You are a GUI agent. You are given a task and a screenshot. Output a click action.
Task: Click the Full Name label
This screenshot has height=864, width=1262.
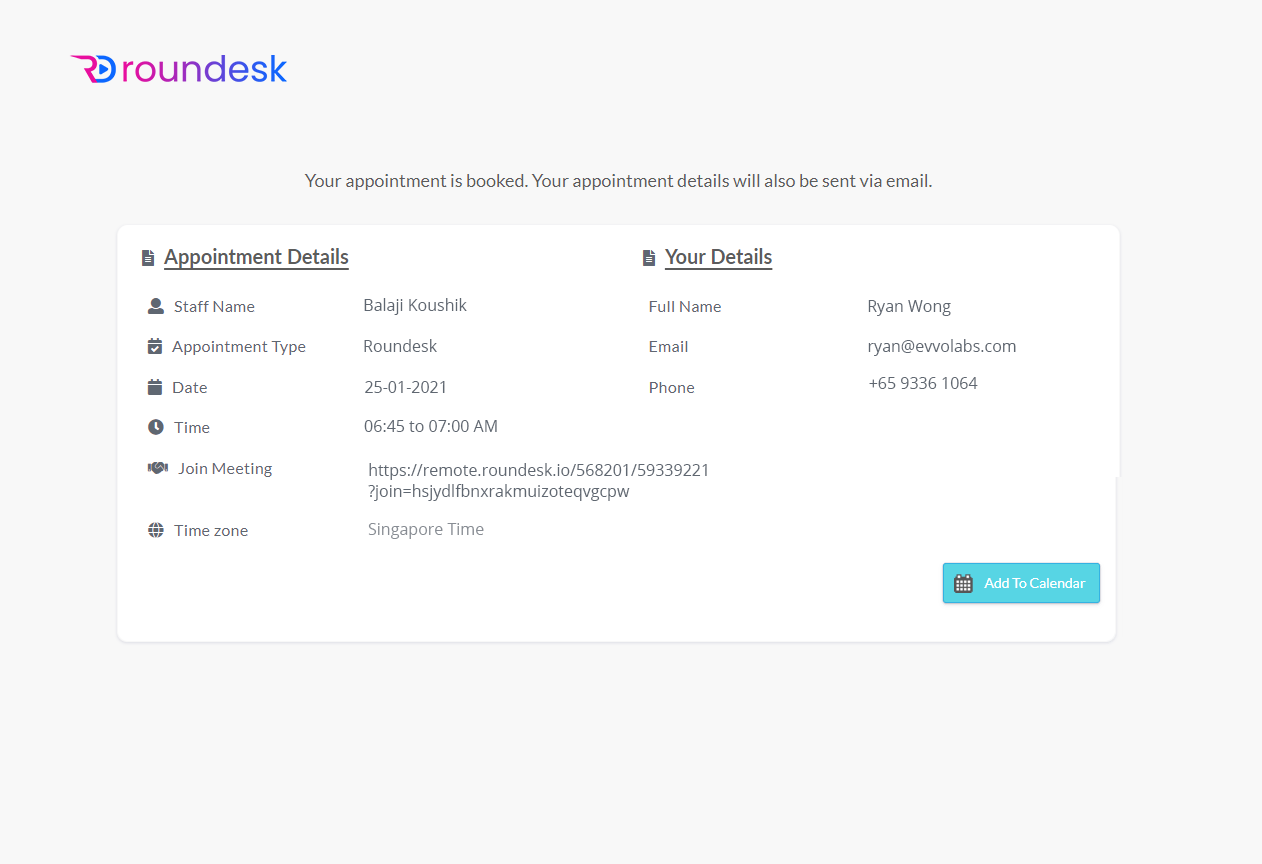685,307
